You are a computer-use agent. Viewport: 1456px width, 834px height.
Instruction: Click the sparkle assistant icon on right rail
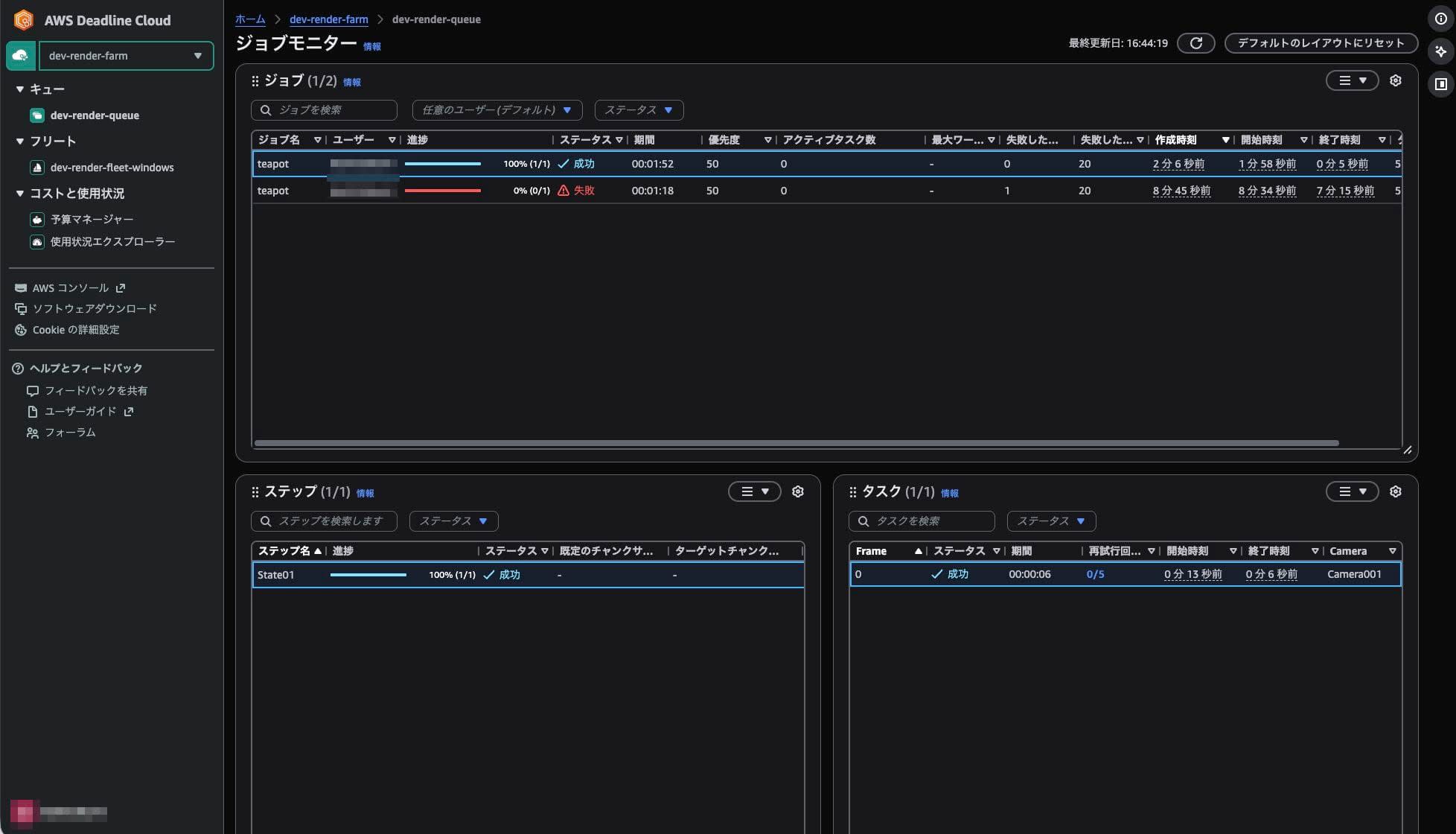[1441, 51]
